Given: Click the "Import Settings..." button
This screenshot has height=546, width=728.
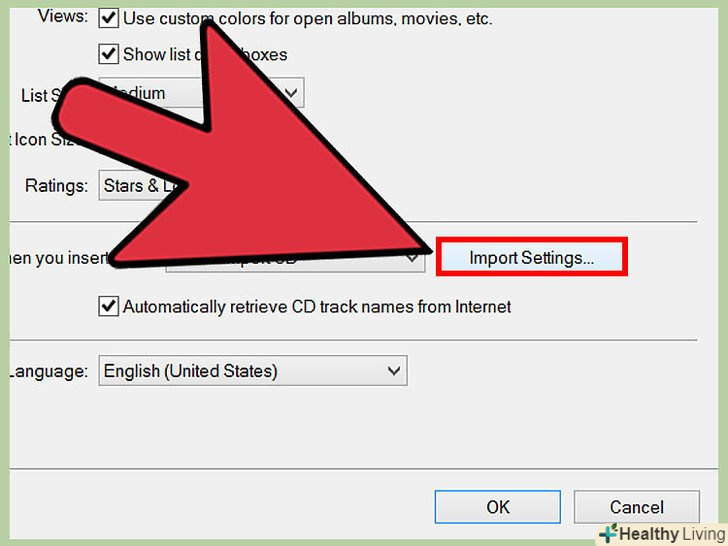Looking at the screenshot, I should click(x=532, y=257).
